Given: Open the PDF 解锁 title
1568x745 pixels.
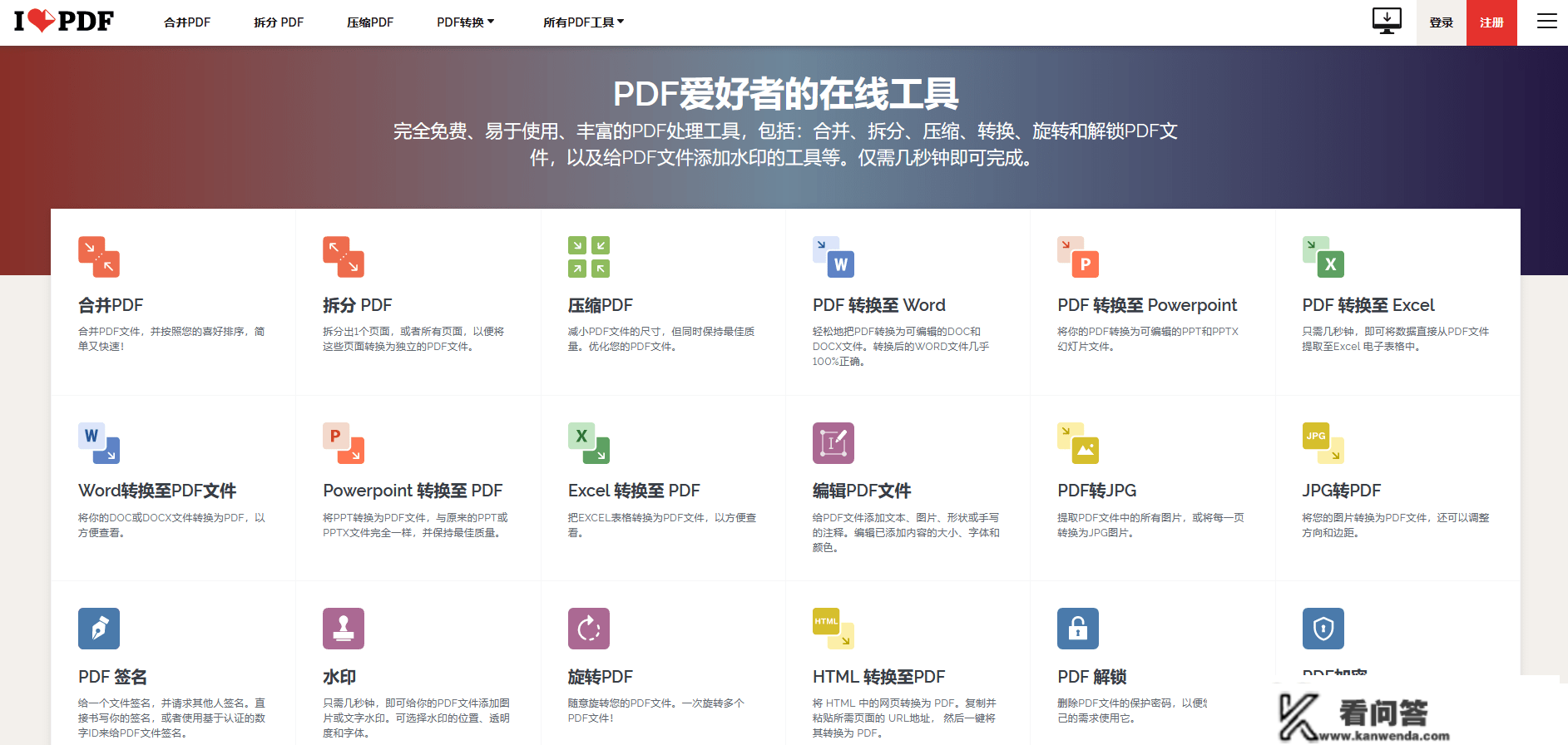Looking at the screenshot, I should 1092,677.
